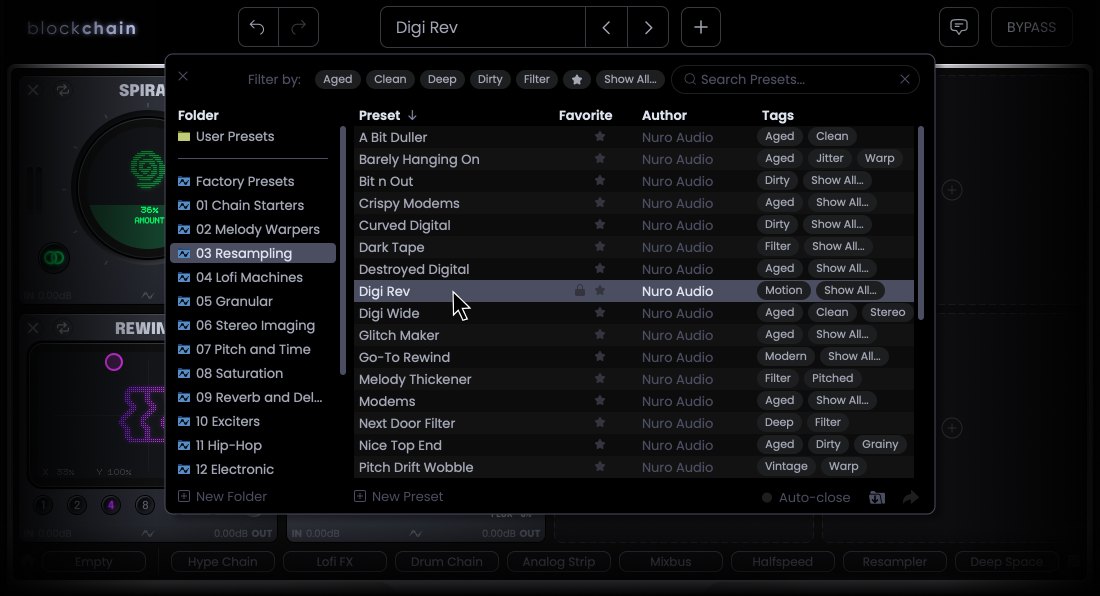Load the Nice Top End preset

click(x=400, y=445)
